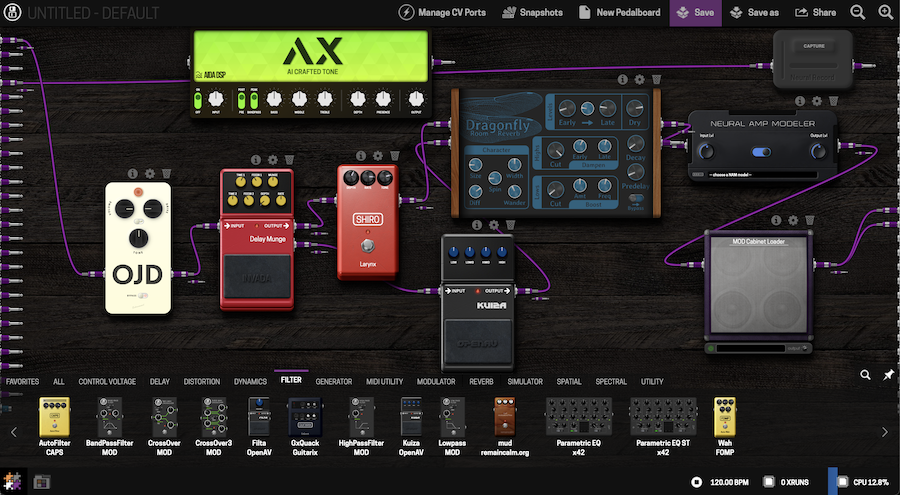The height and width of the screenshot is (495, 900).
Task: Remove Dragonfly Room Reverb using trash icon
Action: point(657,79)
